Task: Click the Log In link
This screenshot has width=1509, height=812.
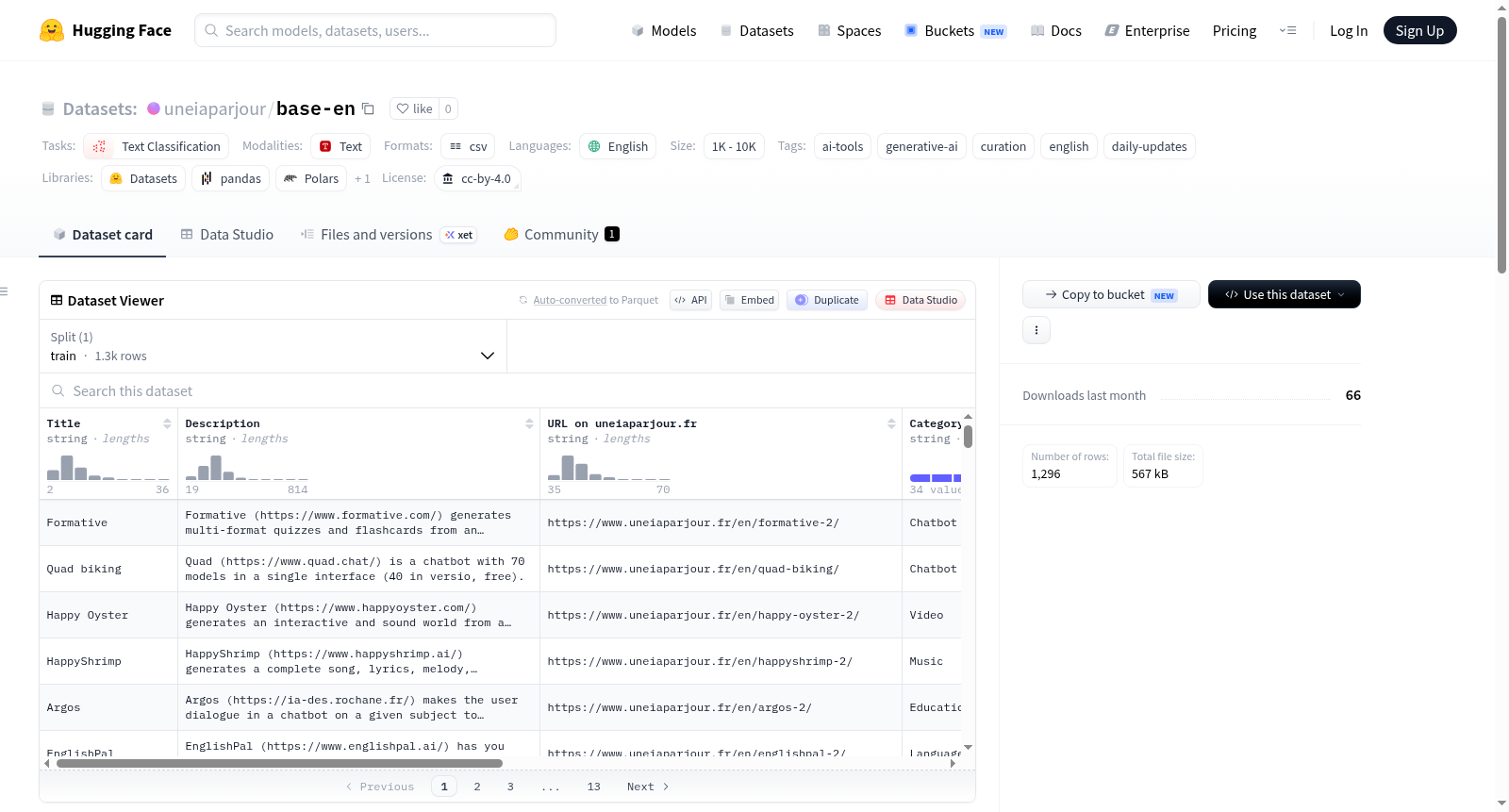Action: pyautogui.click(x=1349, y=30)
